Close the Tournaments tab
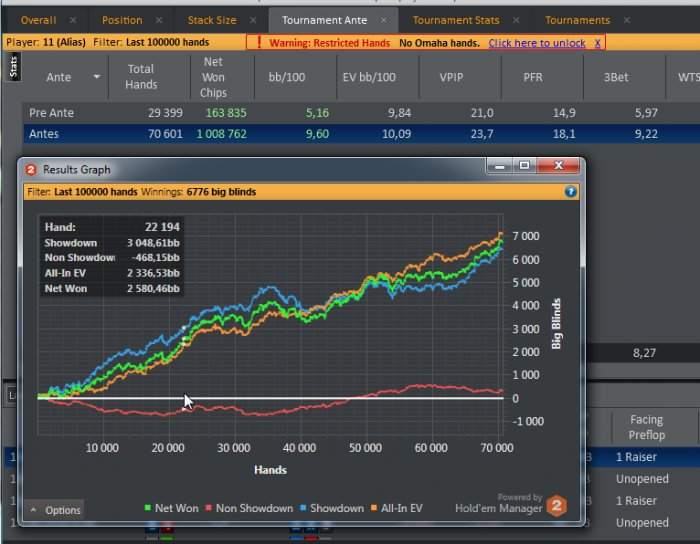The width and height of the screenshot is (700, 544). click(627, 20)
